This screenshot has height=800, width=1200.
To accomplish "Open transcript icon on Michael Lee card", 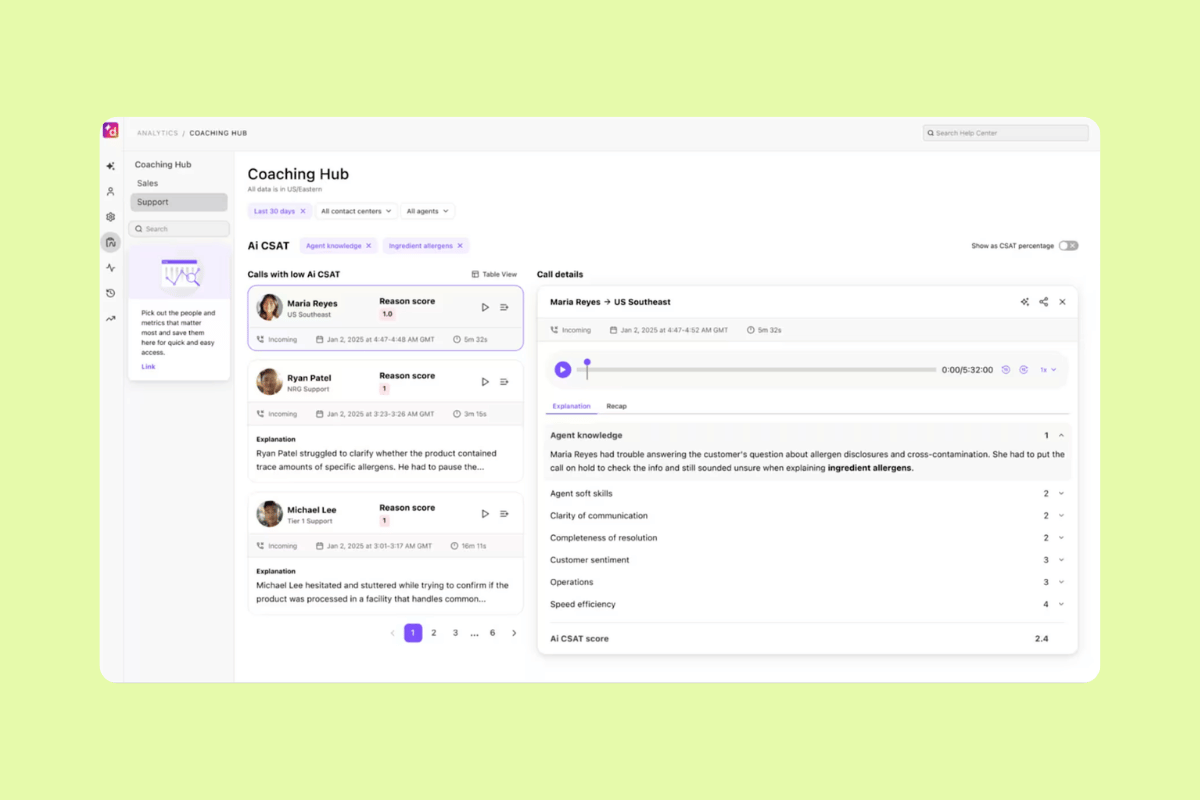I will pos(504,514).
